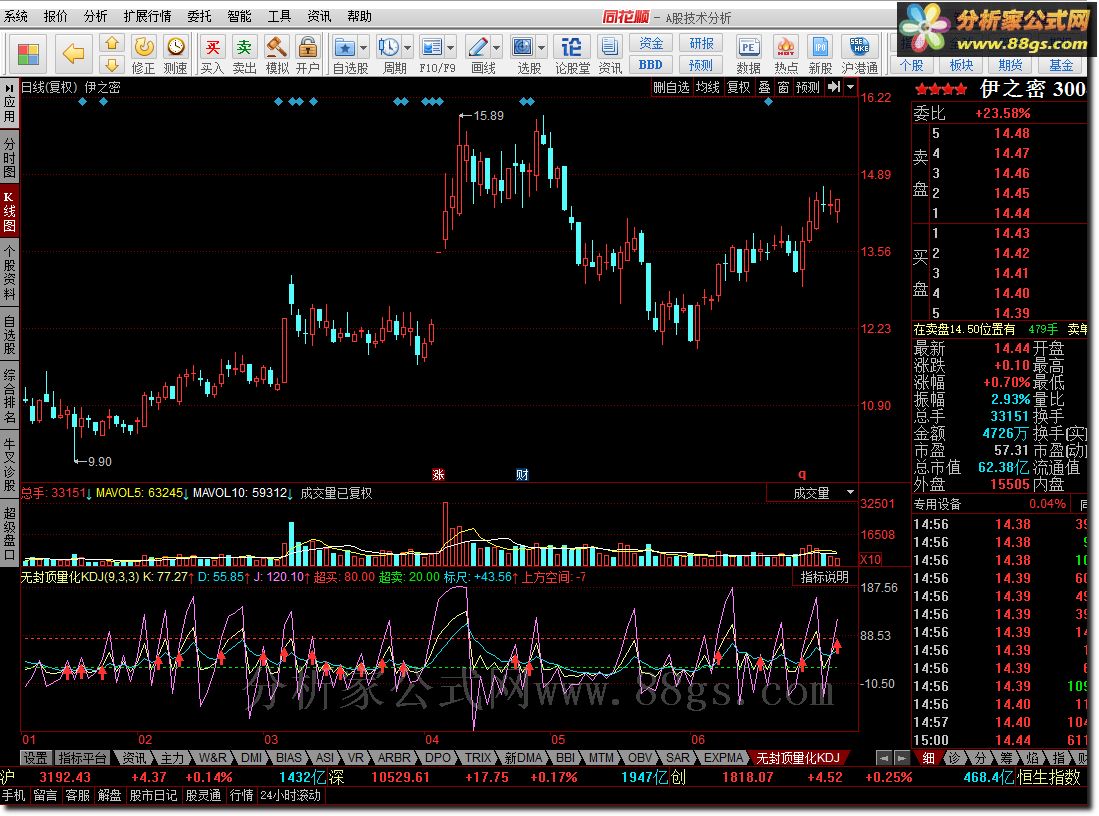Image resolution: width=1099 pixels, height=816 pixels.
Task: Open the 扩展行情 menu
Action: pos(147,16)
